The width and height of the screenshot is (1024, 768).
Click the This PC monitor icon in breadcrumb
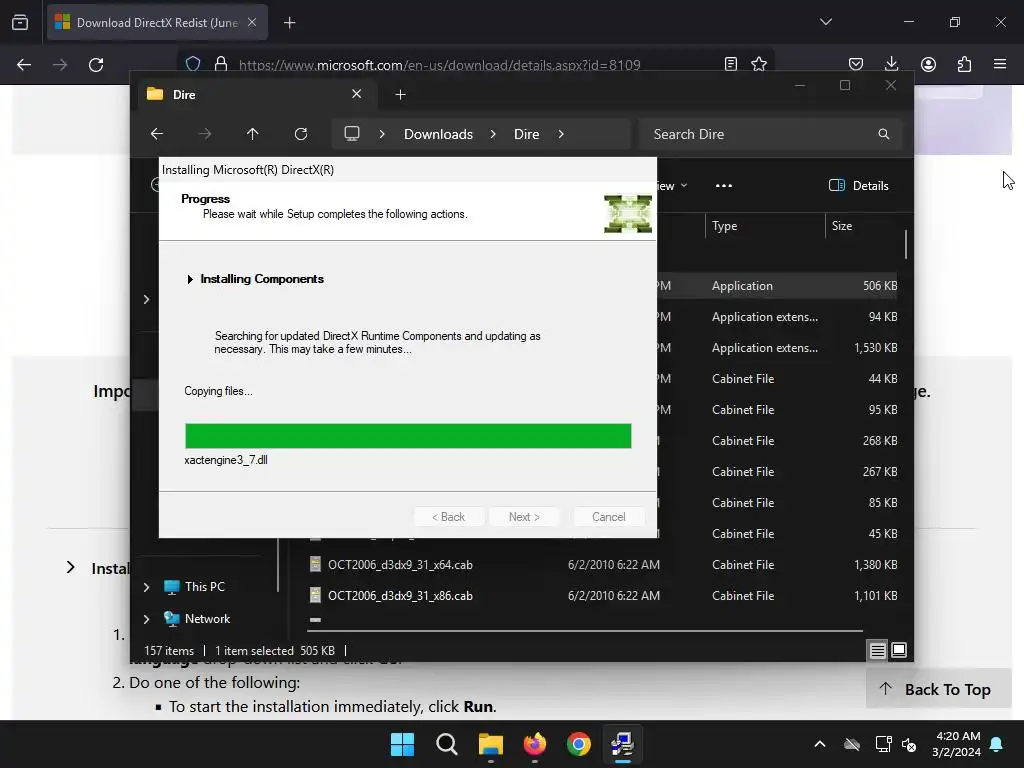[352, 134]
